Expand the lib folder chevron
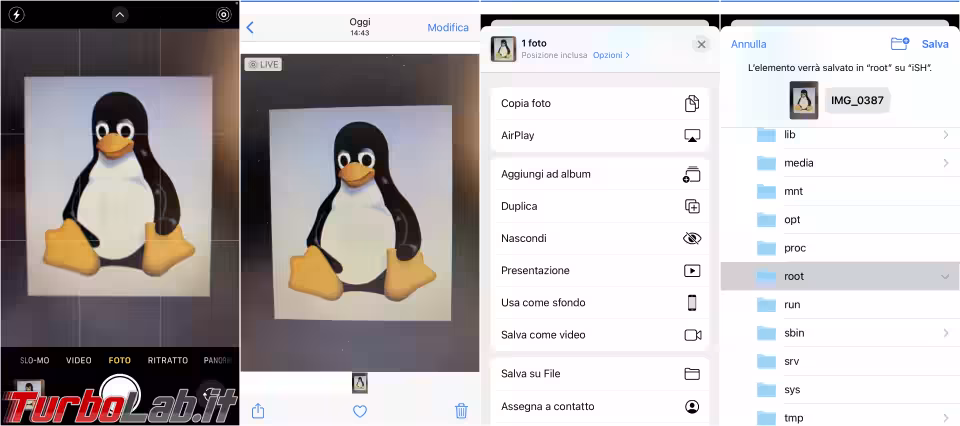 click(x=946, y=135)
